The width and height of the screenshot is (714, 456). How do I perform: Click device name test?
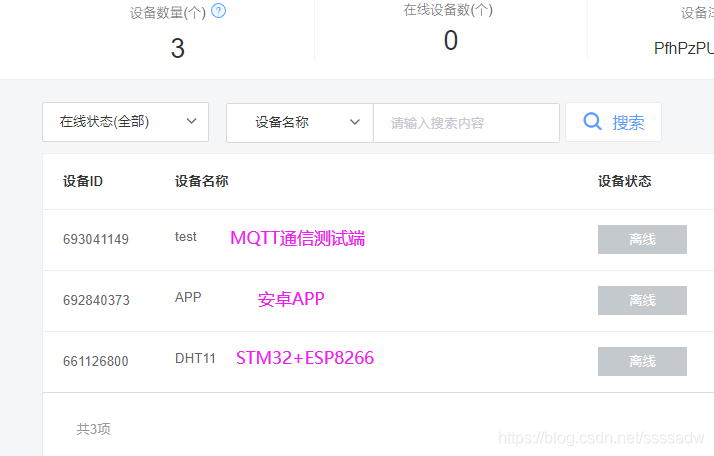(185, 237)
